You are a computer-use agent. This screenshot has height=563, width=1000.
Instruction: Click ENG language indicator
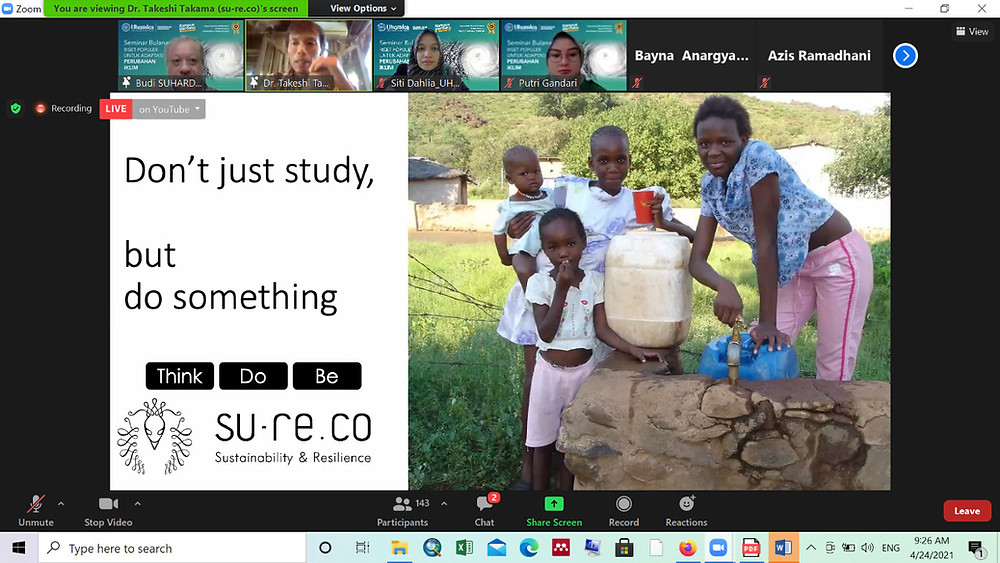pos(890,548)
